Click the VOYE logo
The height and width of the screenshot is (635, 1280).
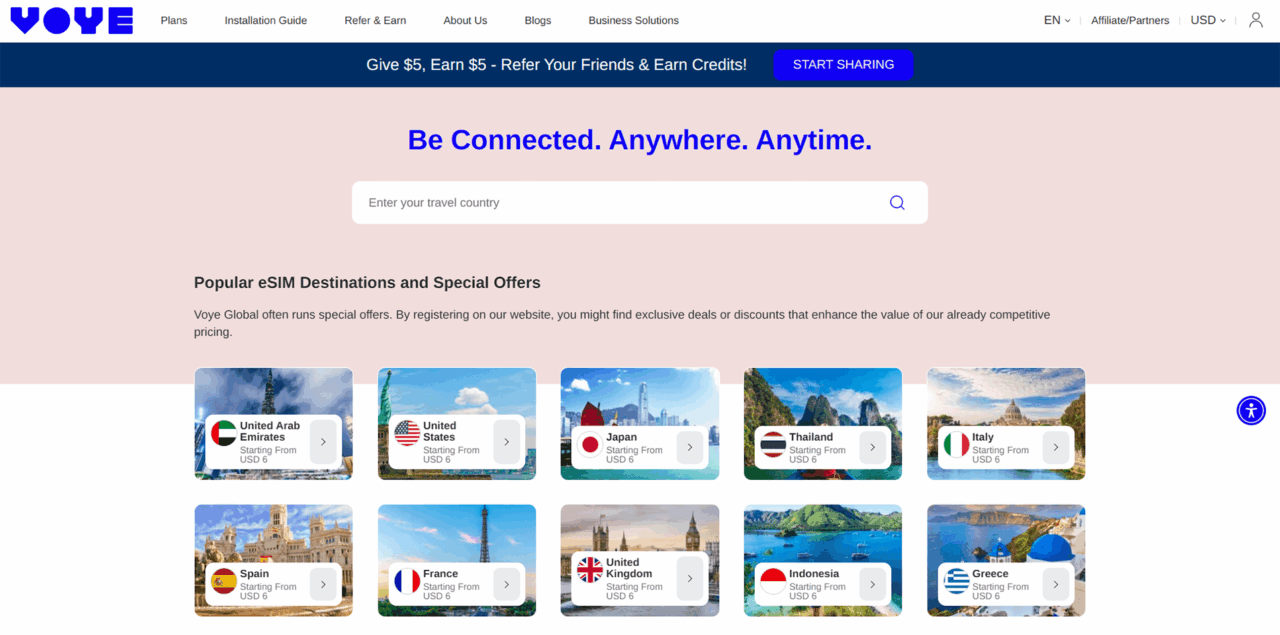[x=71, y=20]
